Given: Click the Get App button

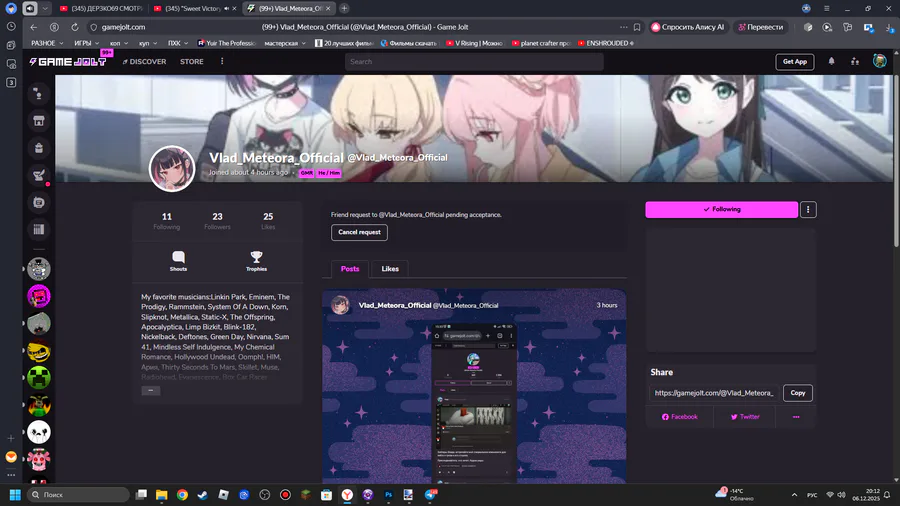Looking at the screenshot, I should (794, 61).
